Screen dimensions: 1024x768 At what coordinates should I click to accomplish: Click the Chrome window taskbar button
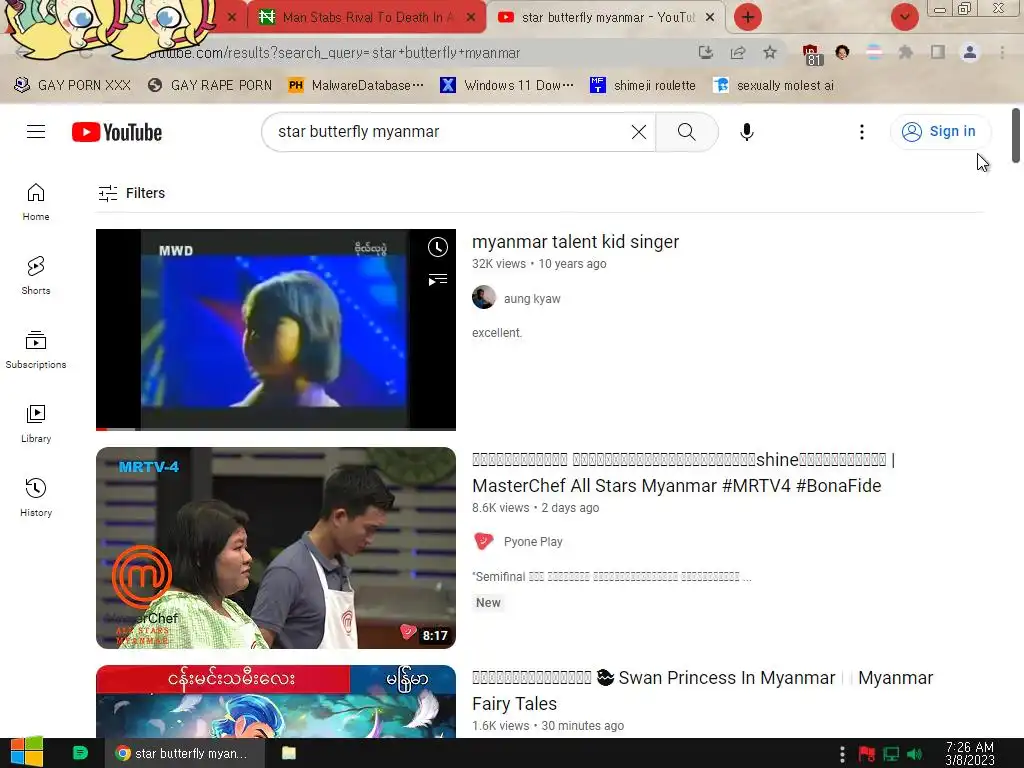pyautogui.click(x=184, y=753)
